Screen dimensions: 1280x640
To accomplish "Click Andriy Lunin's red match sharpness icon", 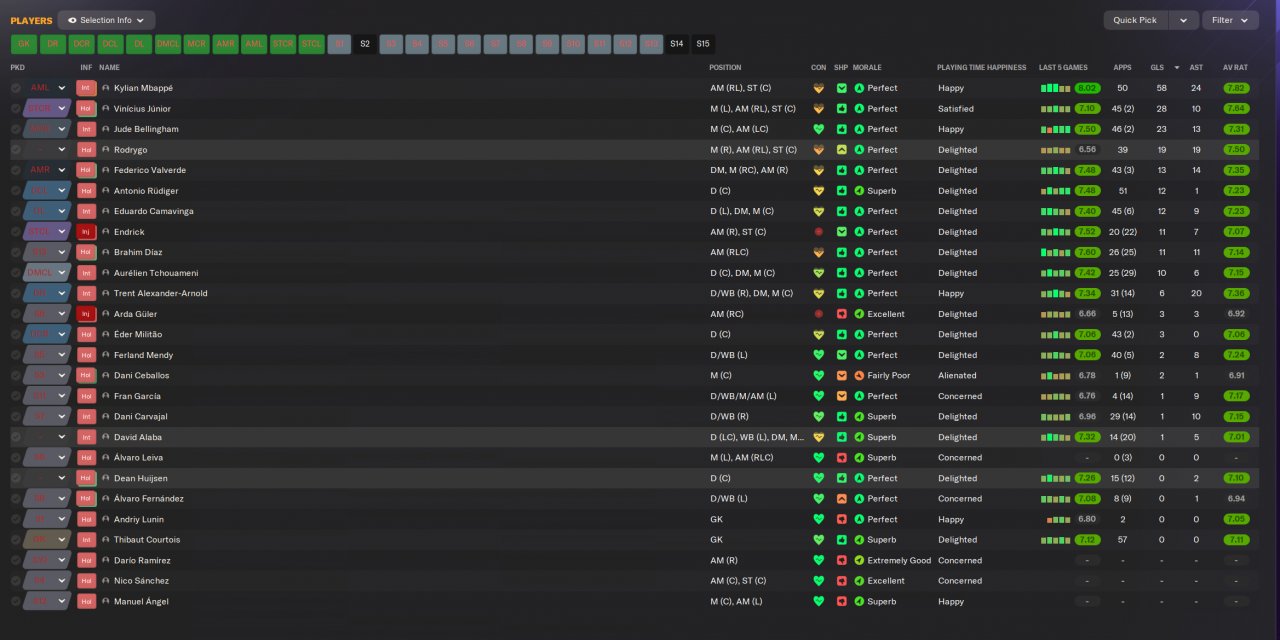I will 841,519.
